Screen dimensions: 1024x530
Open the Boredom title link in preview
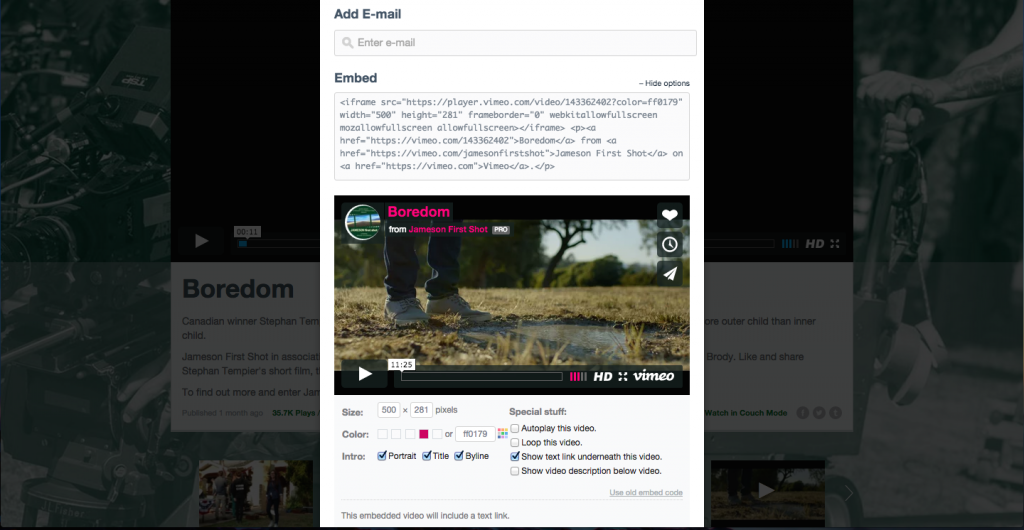[x=419, y=211]
